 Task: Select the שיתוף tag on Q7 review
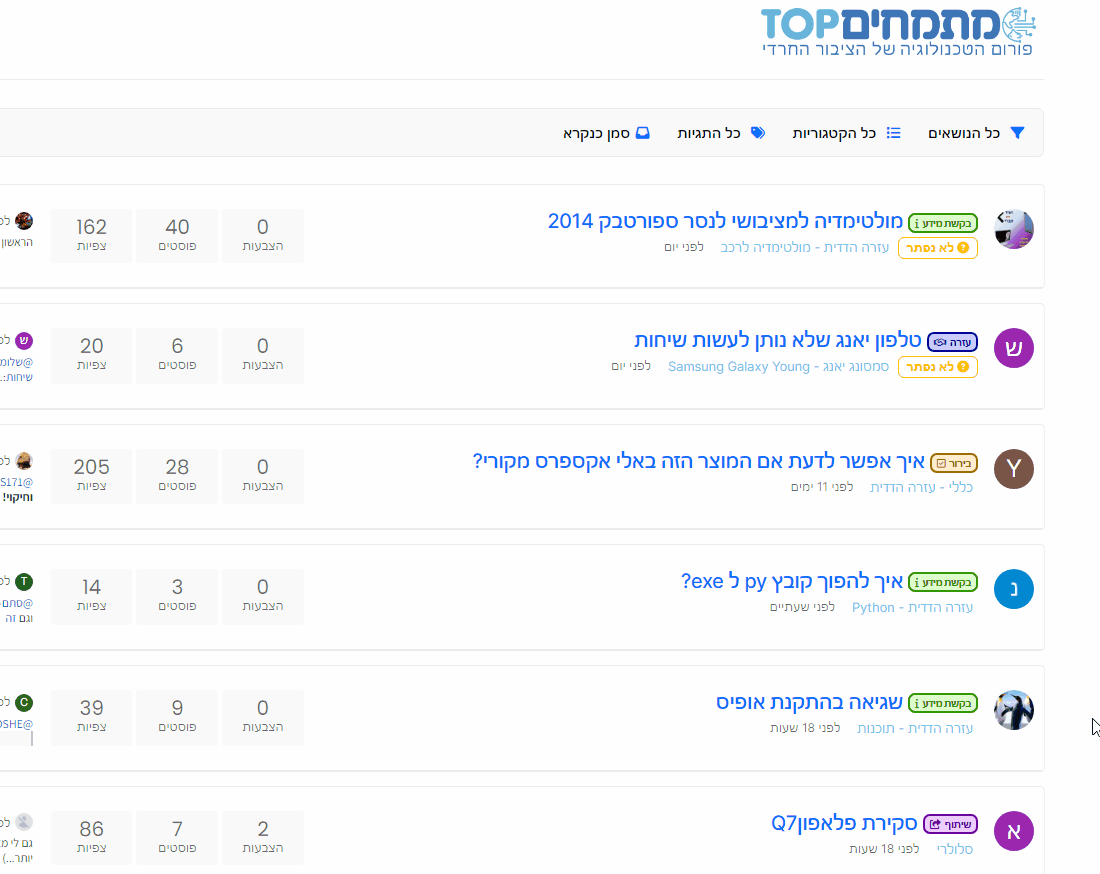pos(949,824)
